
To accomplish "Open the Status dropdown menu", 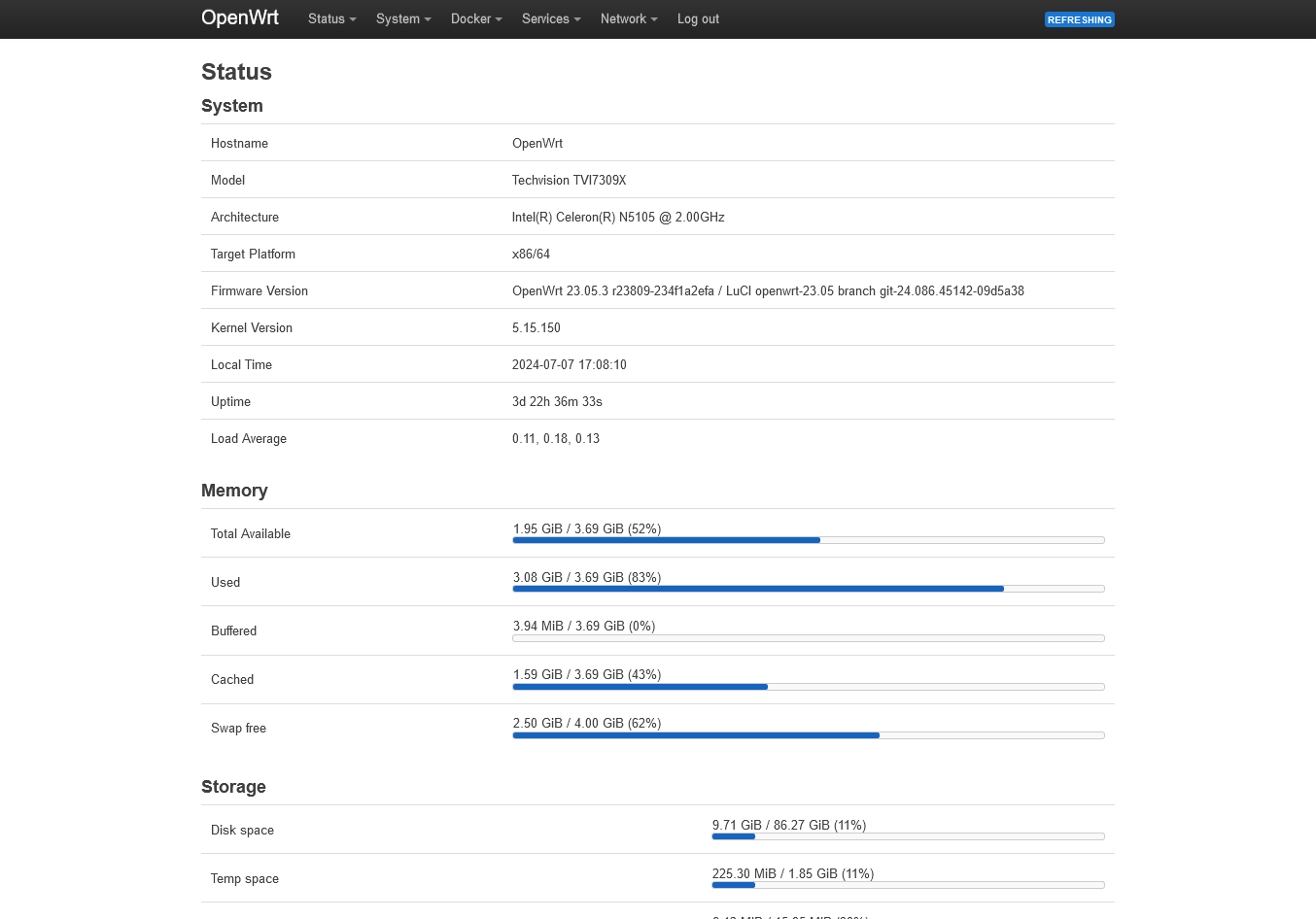I will (330, 18).
